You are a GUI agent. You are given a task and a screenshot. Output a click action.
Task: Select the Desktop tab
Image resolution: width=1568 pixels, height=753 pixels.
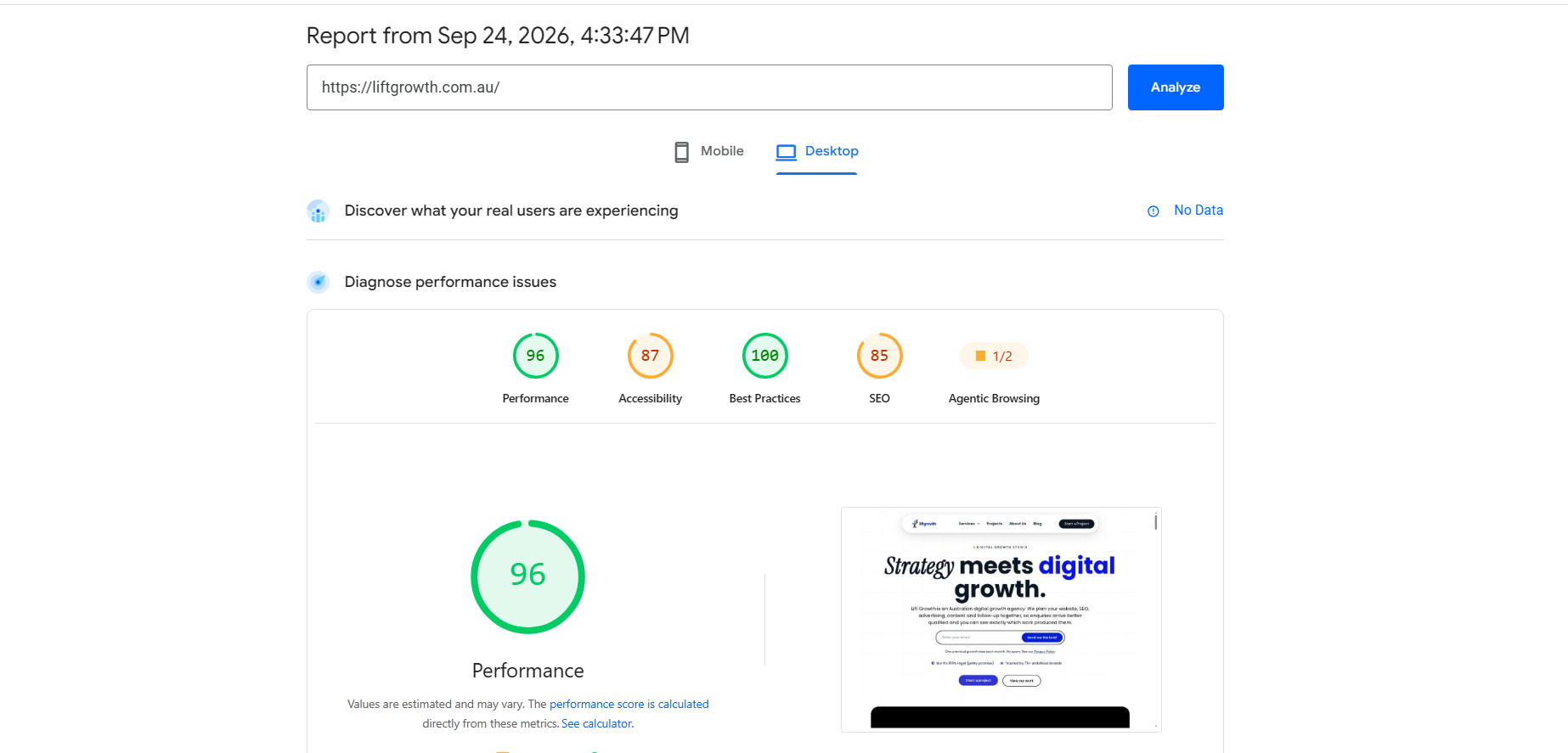click(x=817, y=151)
